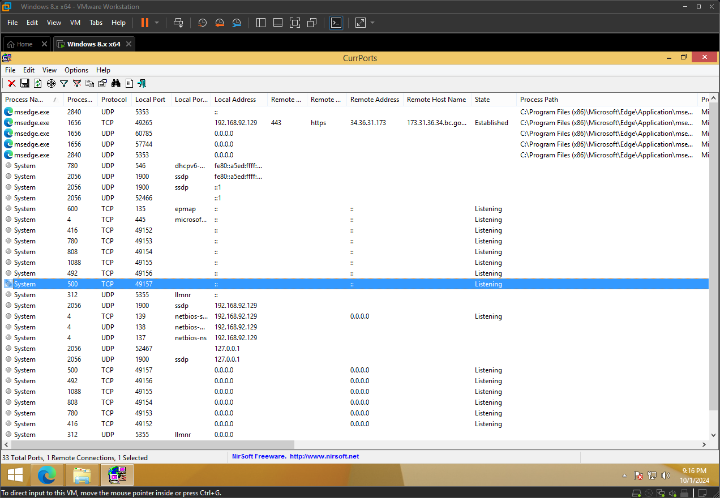Select the System UDP row with port 138
The width and height of the screenshot is (720, 498).
click(x=356, y=327)
